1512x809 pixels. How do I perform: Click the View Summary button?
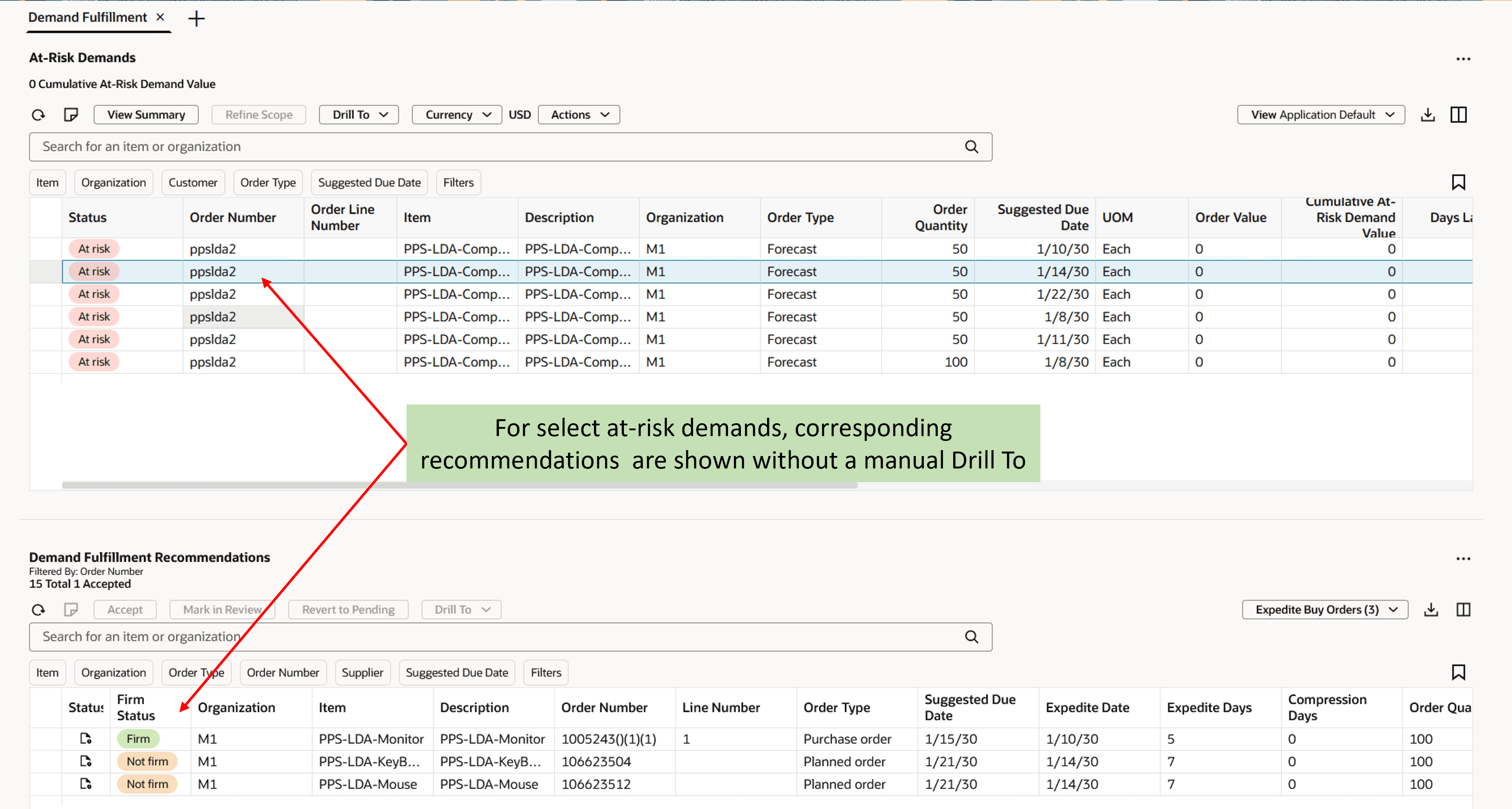click(x=146, y=114)
